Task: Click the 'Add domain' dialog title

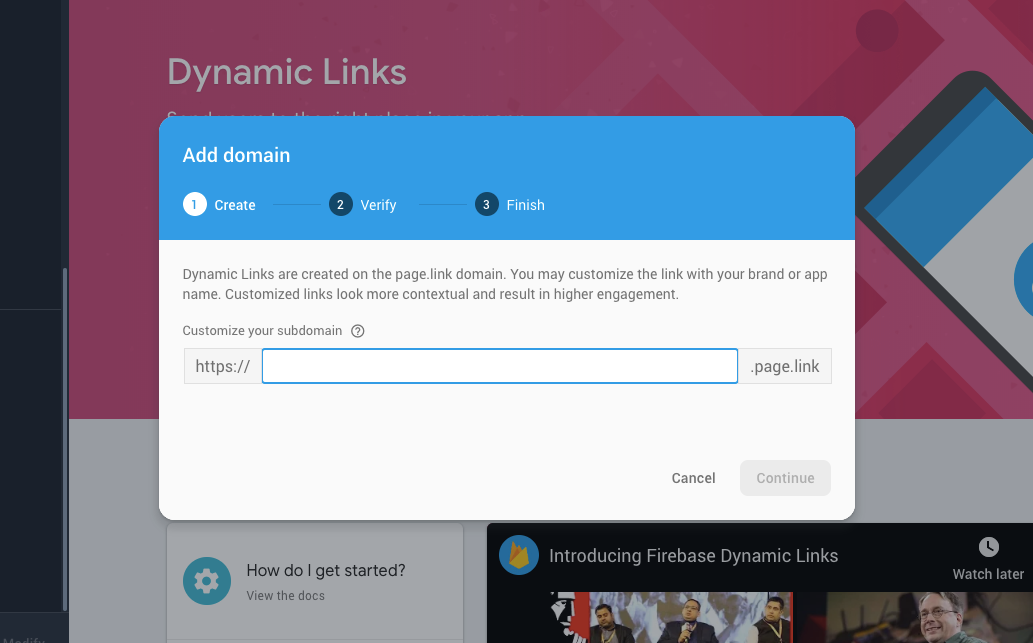Action: (x=236, y=155)
